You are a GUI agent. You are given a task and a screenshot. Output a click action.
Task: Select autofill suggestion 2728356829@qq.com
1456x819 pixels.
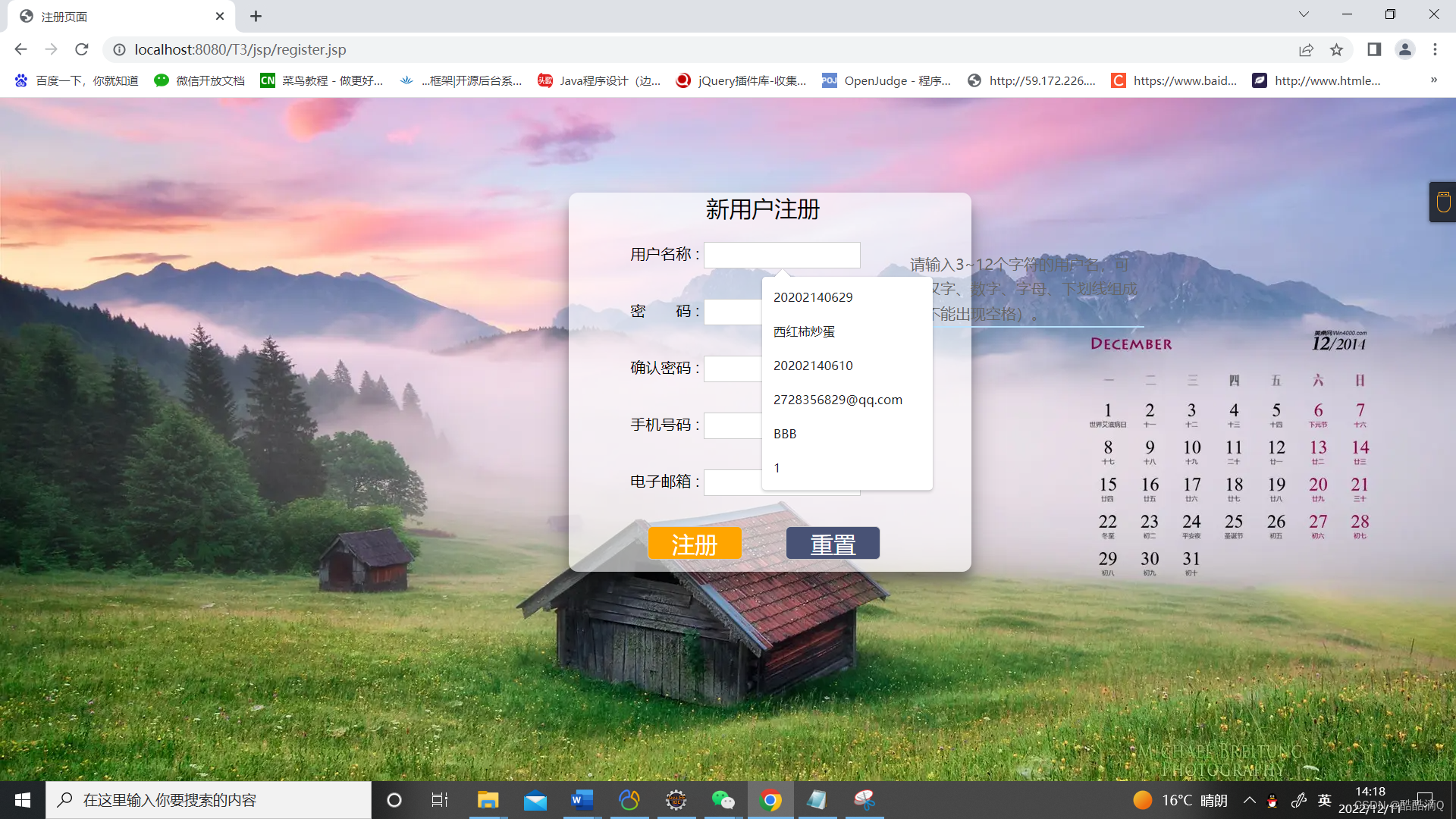pyautogui.click(x=837, y=400)
